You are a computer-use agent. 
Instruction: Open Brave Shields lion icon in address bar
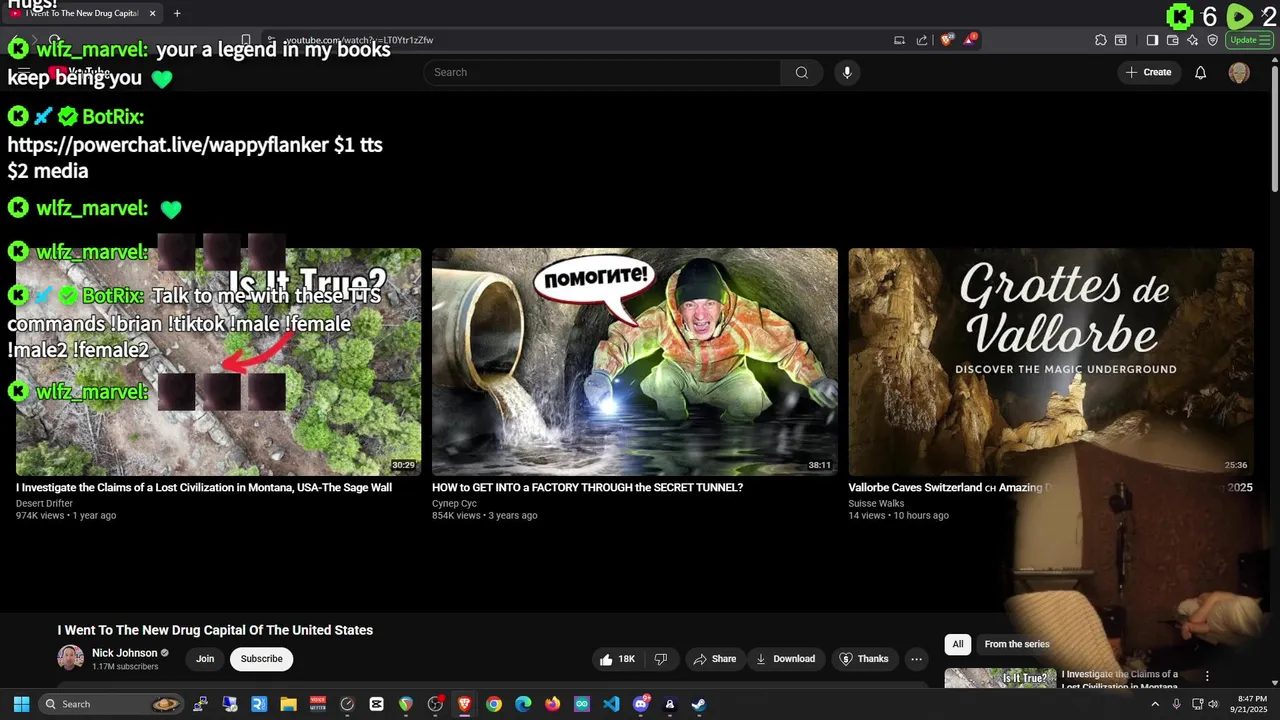pyautogui.click(x=947, y=40)
